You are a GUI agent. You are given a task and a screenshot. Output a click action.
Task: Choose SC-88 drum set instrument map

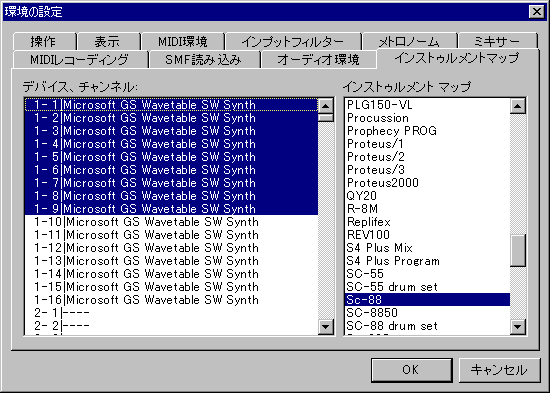(428, 326)
